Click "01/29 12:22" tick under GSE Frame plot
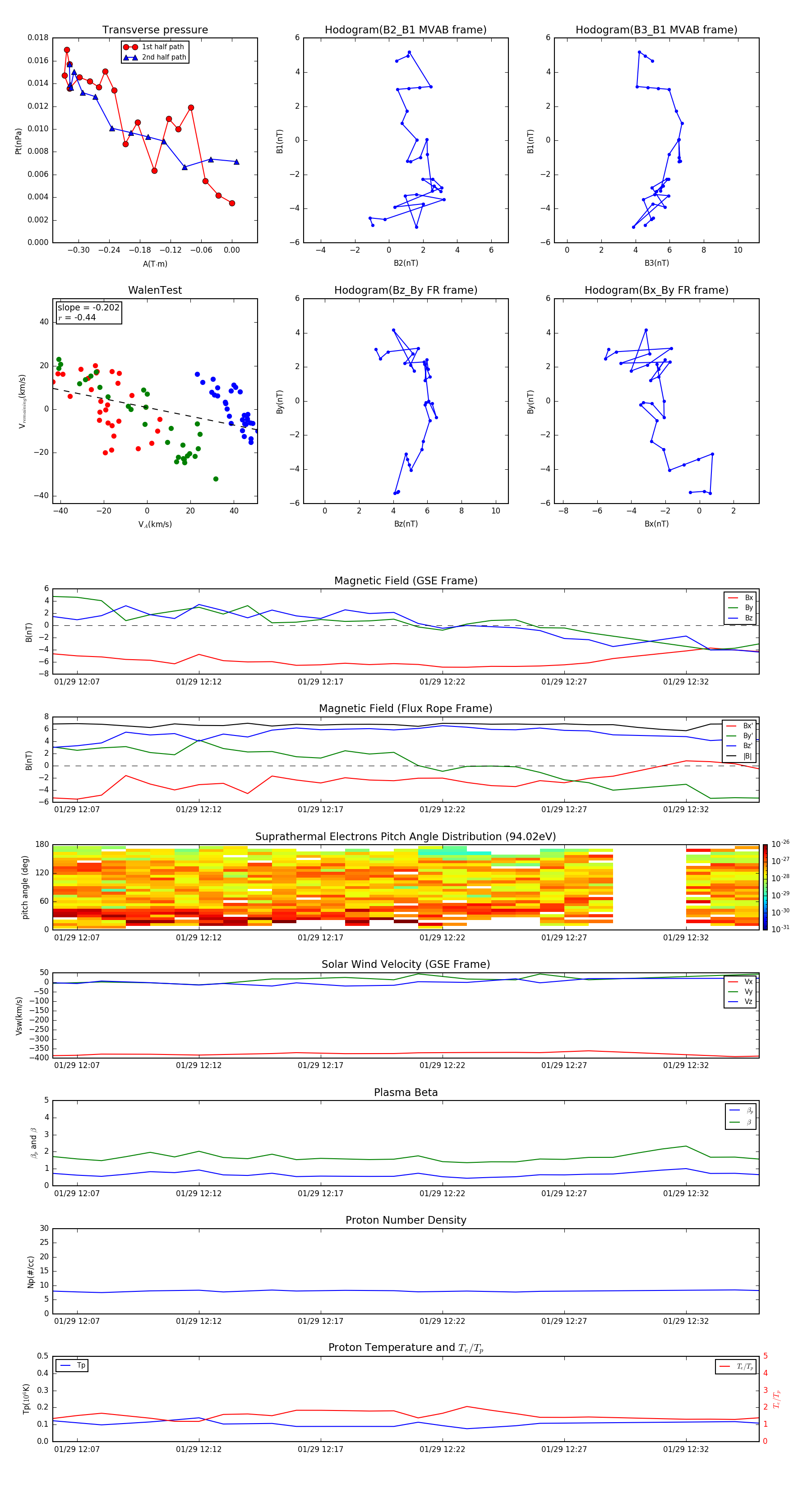 tap(442, 681)
